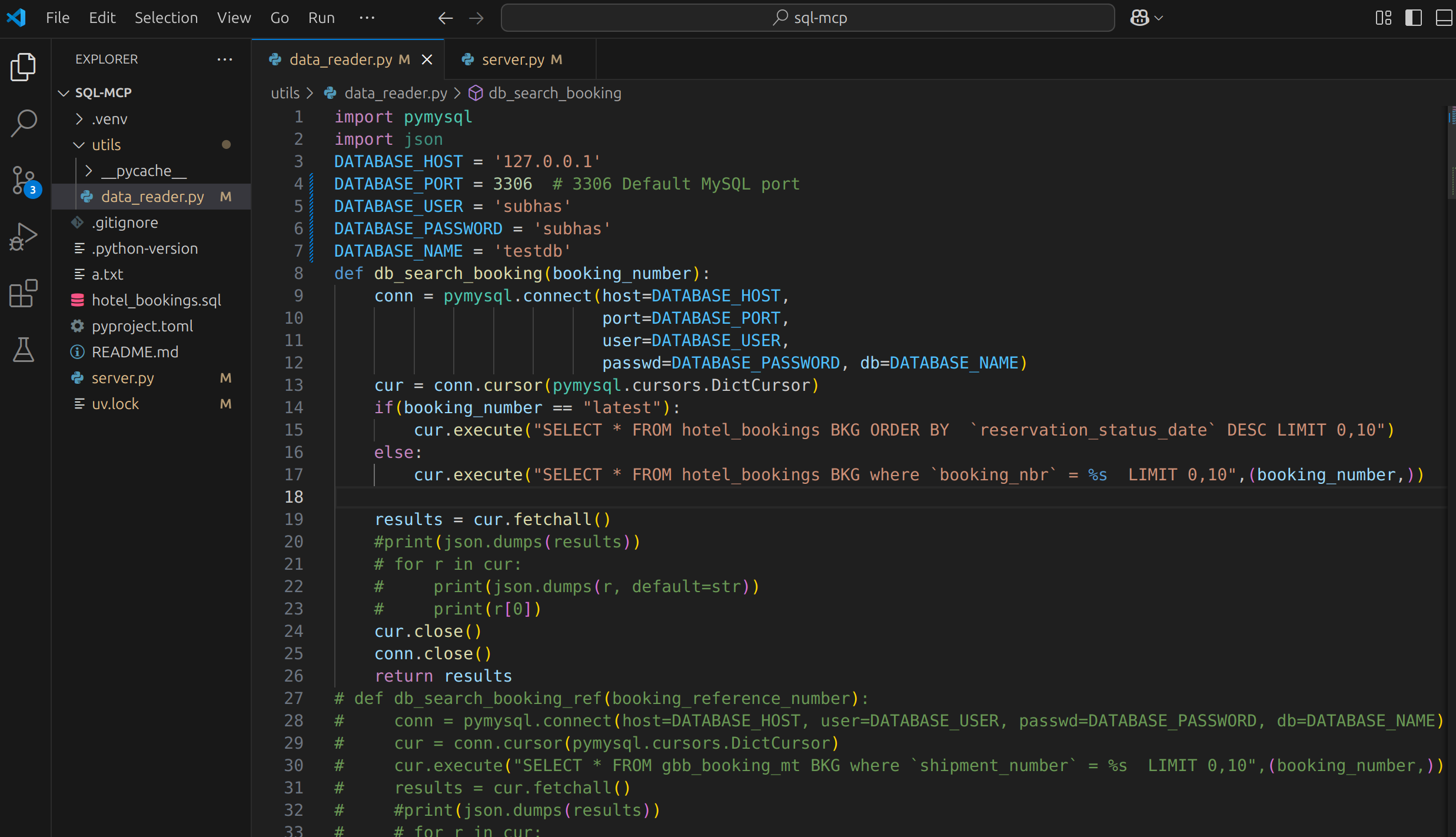Open the Testing flask view
Viewport: 1456px width, 837px height.
pos(24,350)
